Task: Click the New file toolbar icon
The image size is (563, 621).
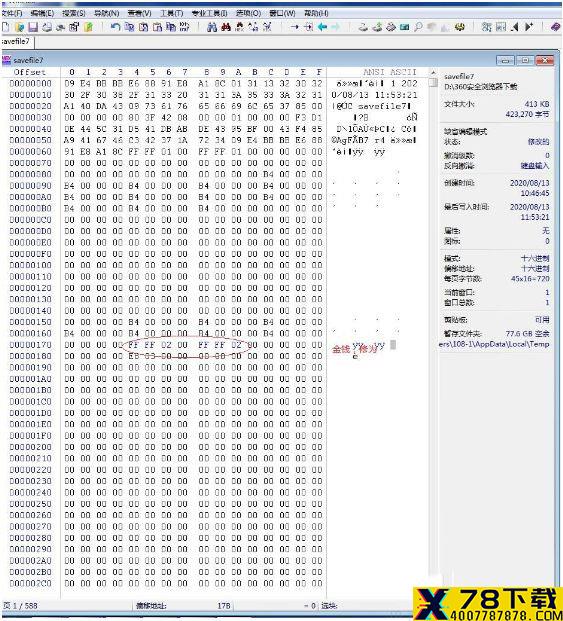Action: 6,27
